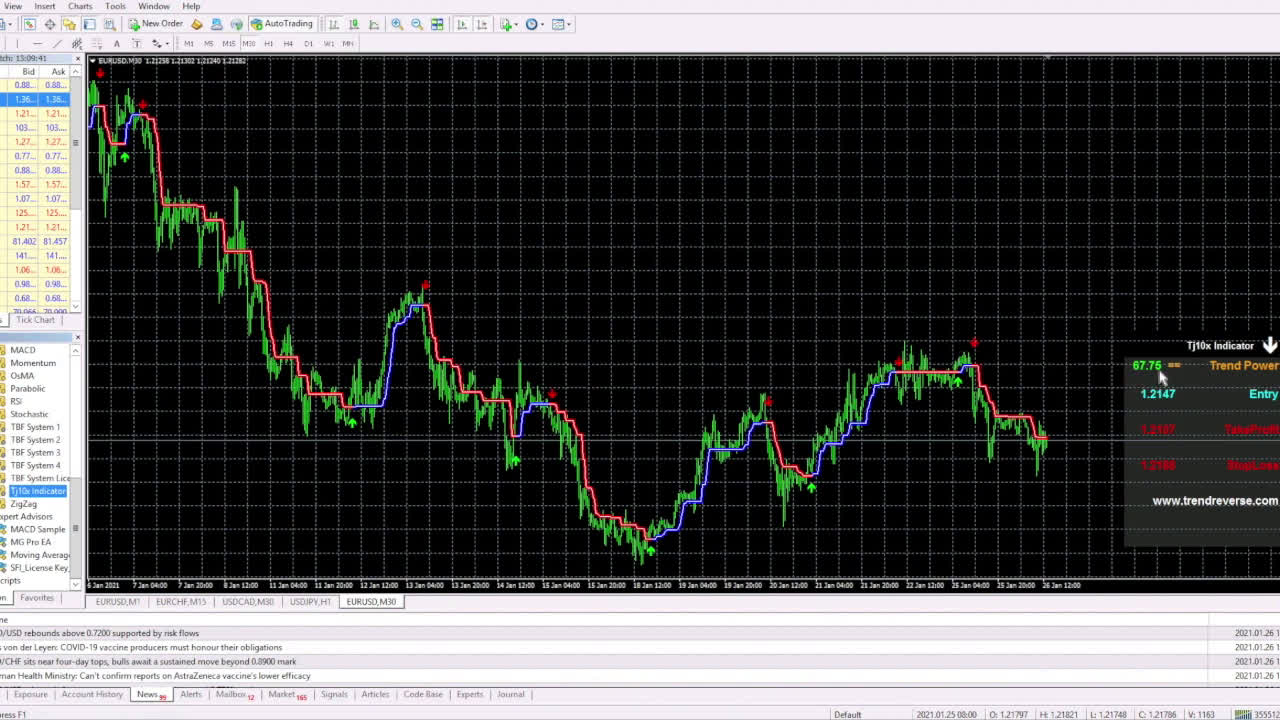Open the www.trendreverse.com link

click(x=1214, y=500)
